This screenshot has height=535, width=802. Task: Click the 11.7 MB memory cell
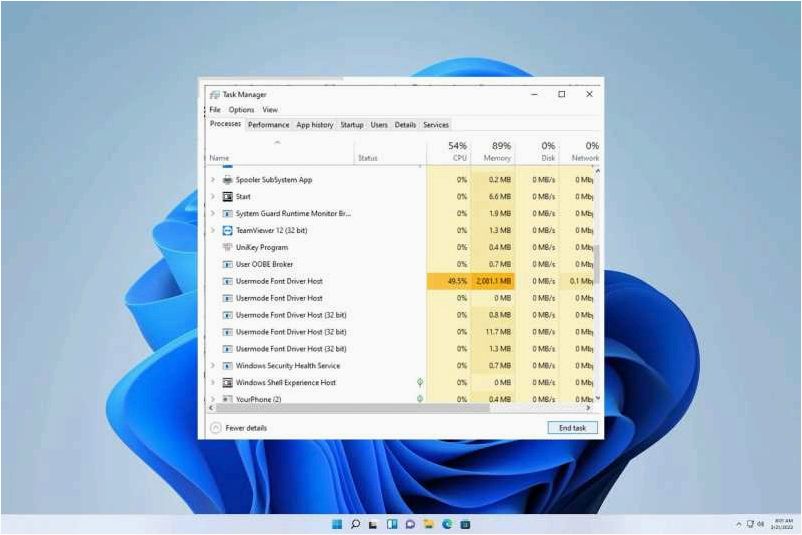(x=493, y=332)
